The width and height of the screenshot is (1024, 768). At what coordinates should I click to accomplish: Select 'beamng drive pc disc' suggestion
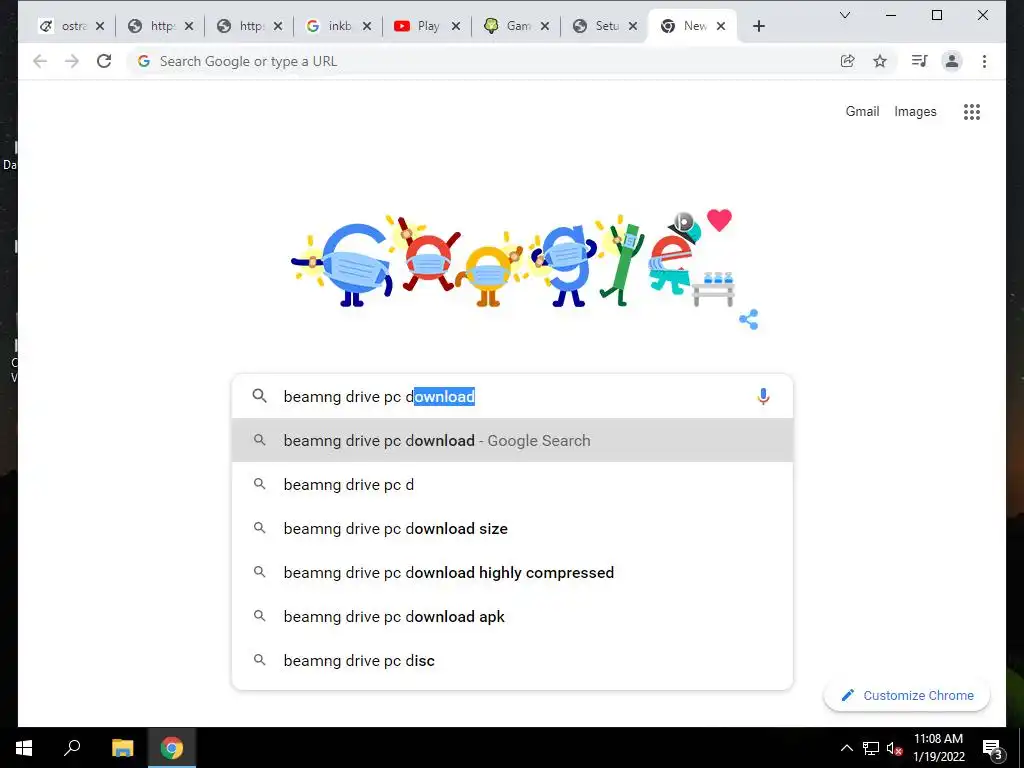[513, 660]
